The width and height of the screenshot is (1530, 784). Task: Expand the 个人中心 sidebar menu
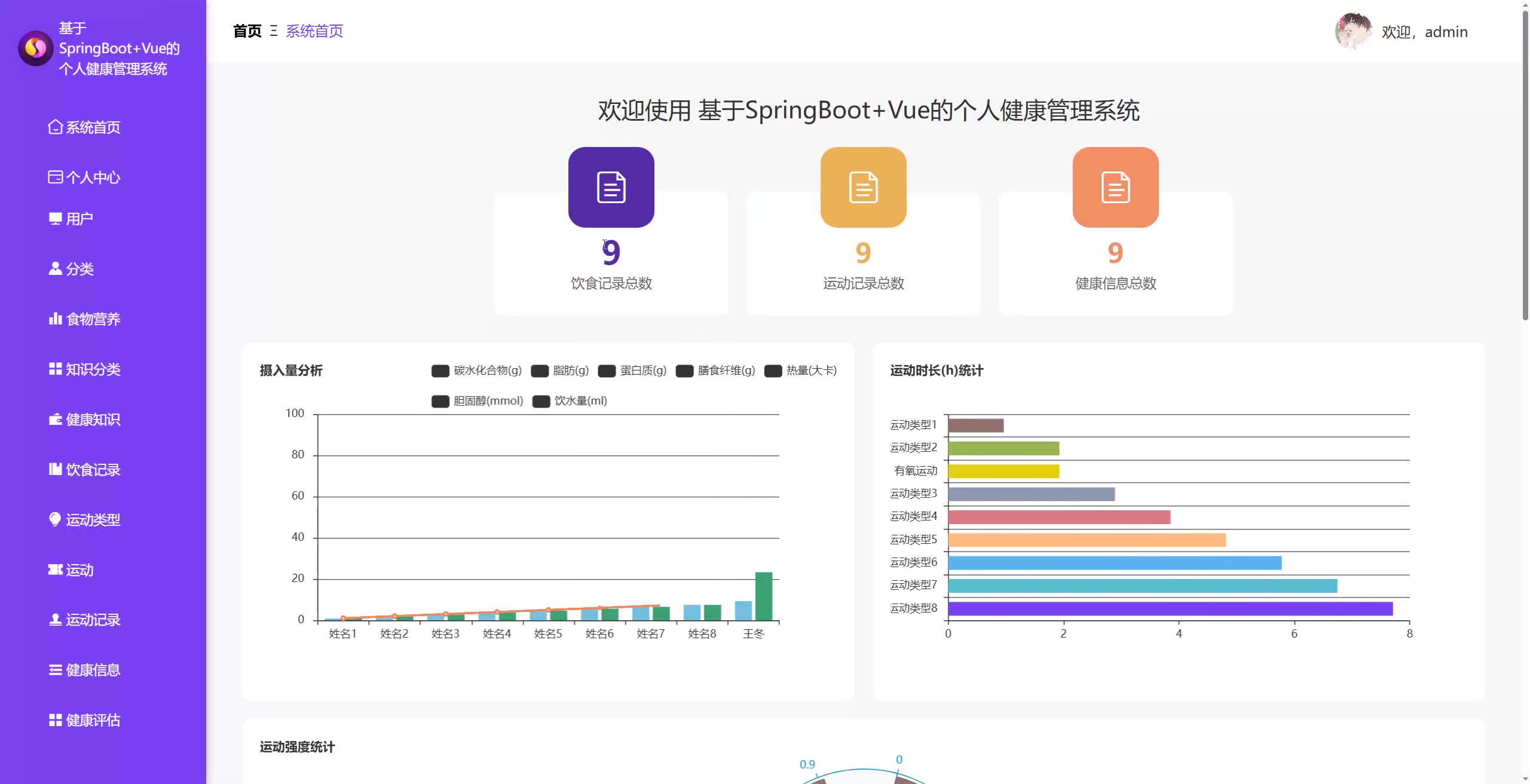coord(93,177)
